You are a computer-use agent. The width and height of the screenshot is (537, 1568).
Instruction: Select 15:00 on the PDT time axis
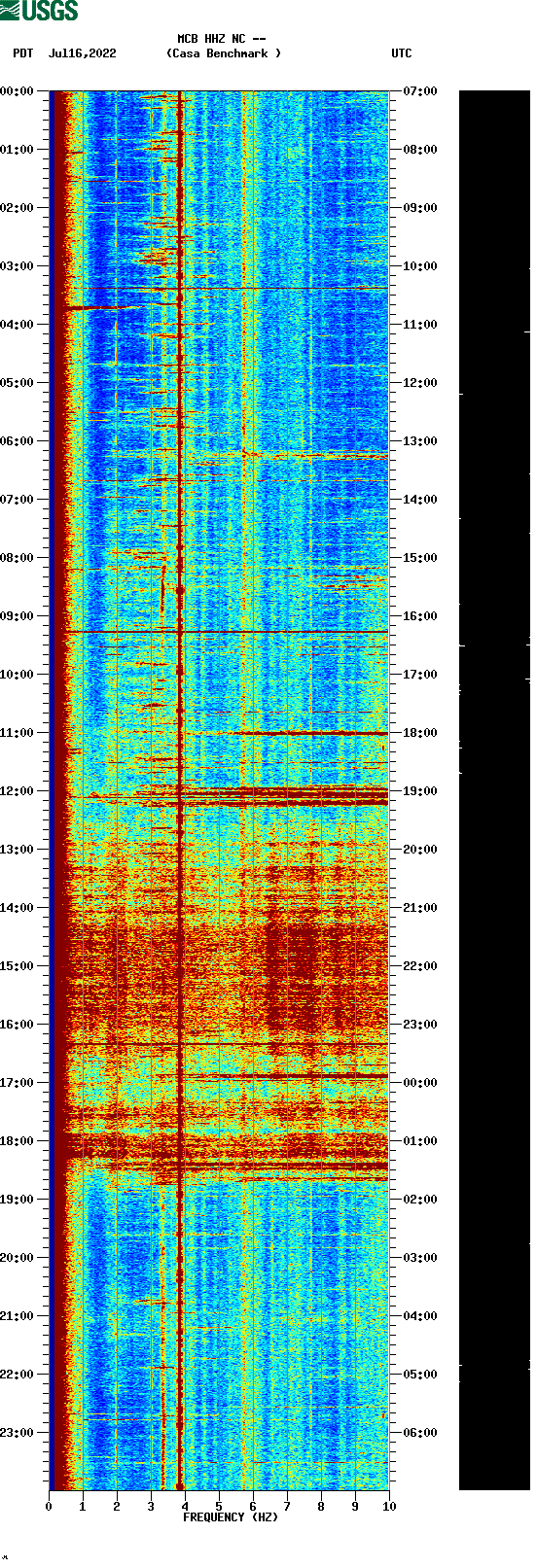tap(18, 966)
